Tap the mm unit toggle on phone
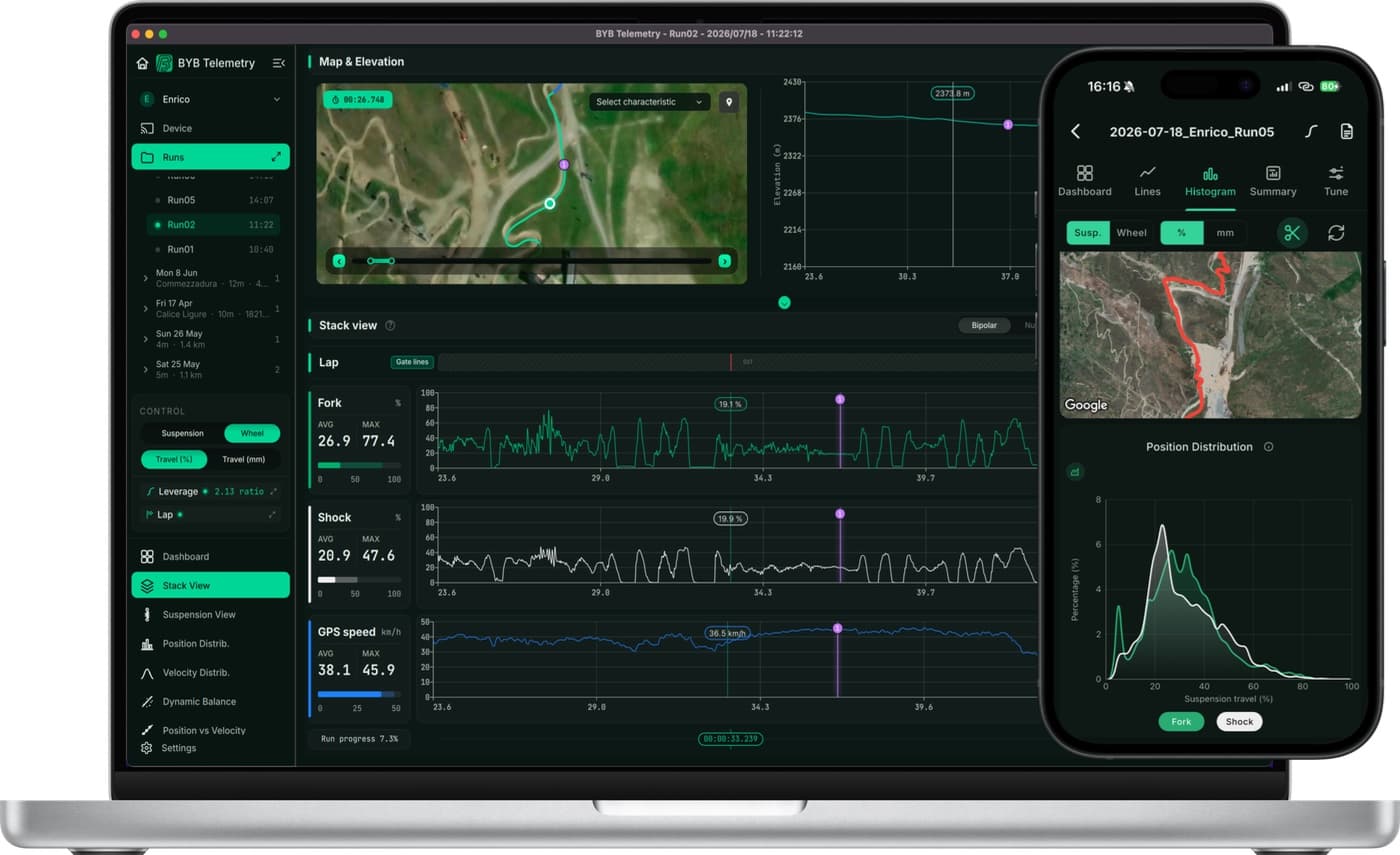 (1225, 233)
